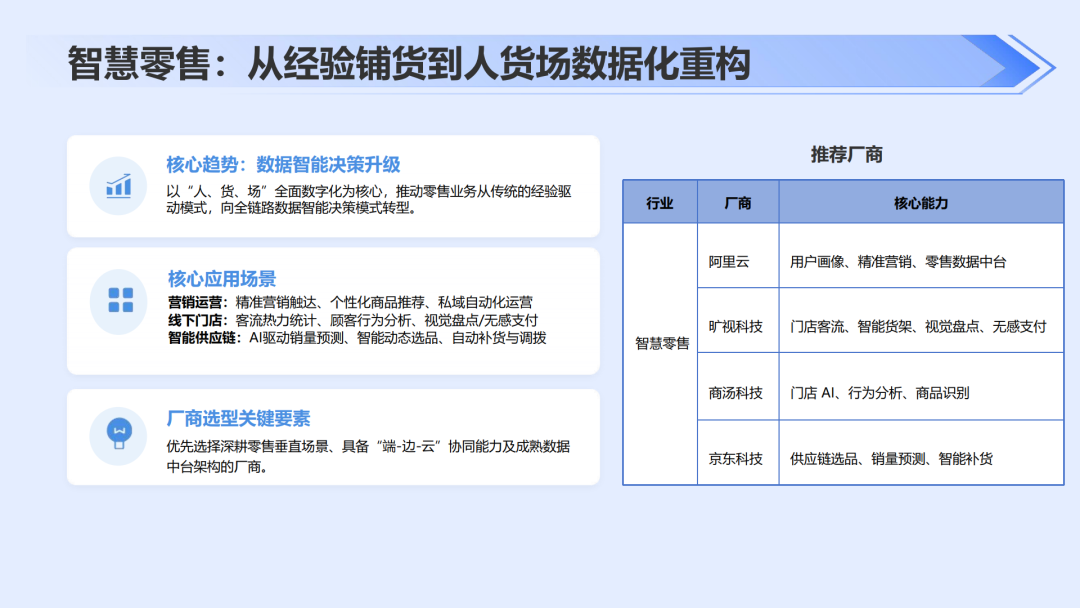Click the four-squares grid icon

tap(121, 300)
